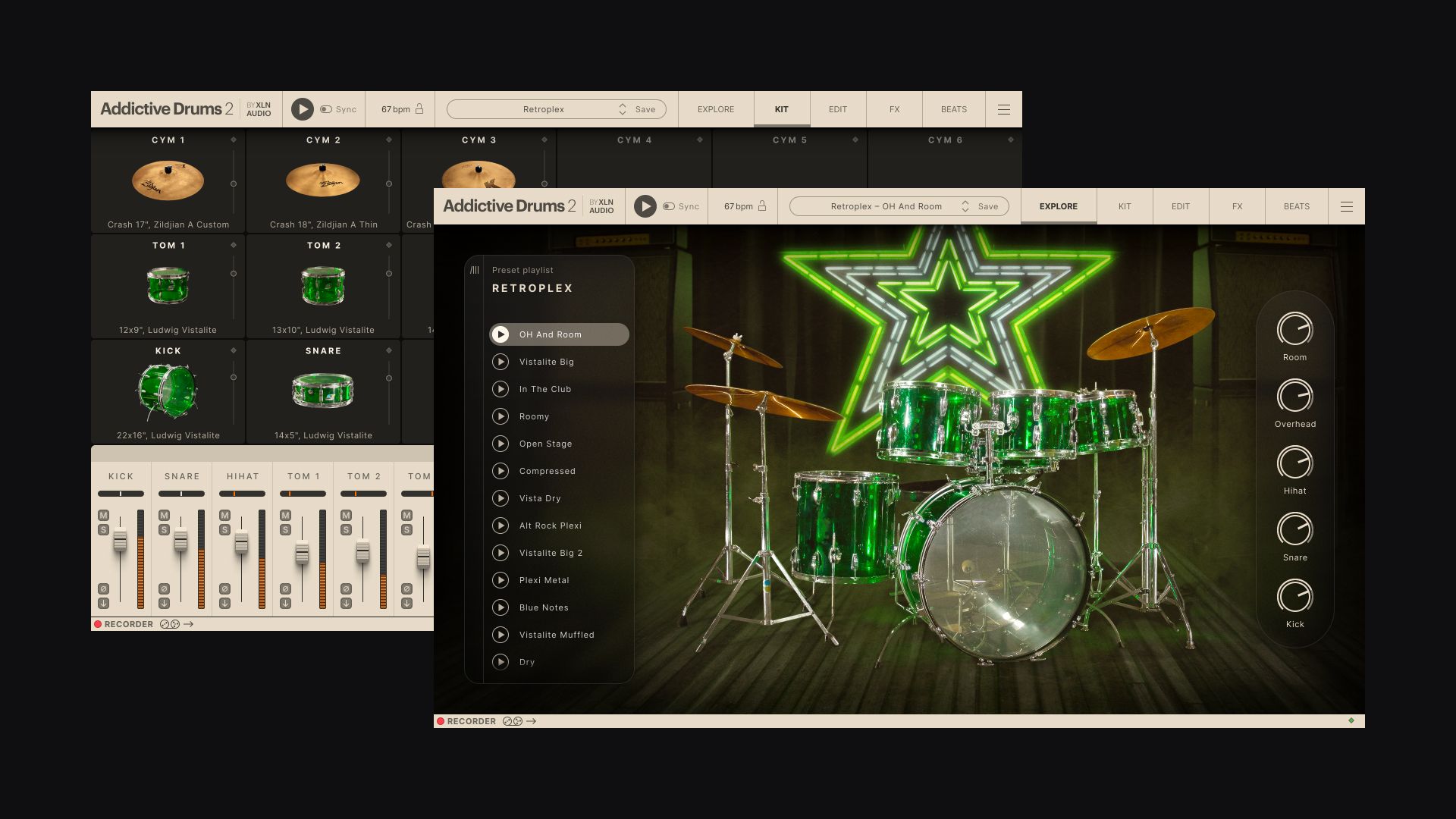Toggle Sync switch in Explore window
The width and height of the screenshot is (1456, 819).
pyautogui.click(x=669, y=206)
